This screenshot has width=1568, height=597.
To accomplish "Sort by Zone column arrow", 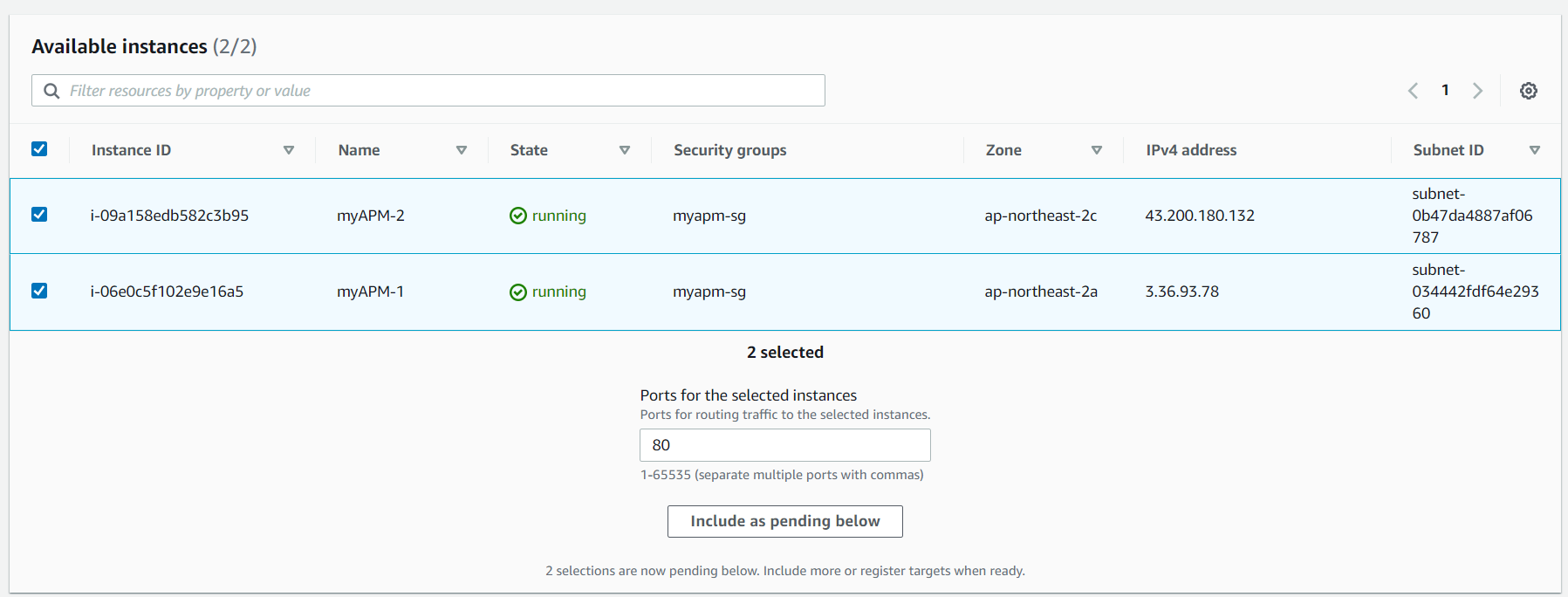I will pos(1097,150).
